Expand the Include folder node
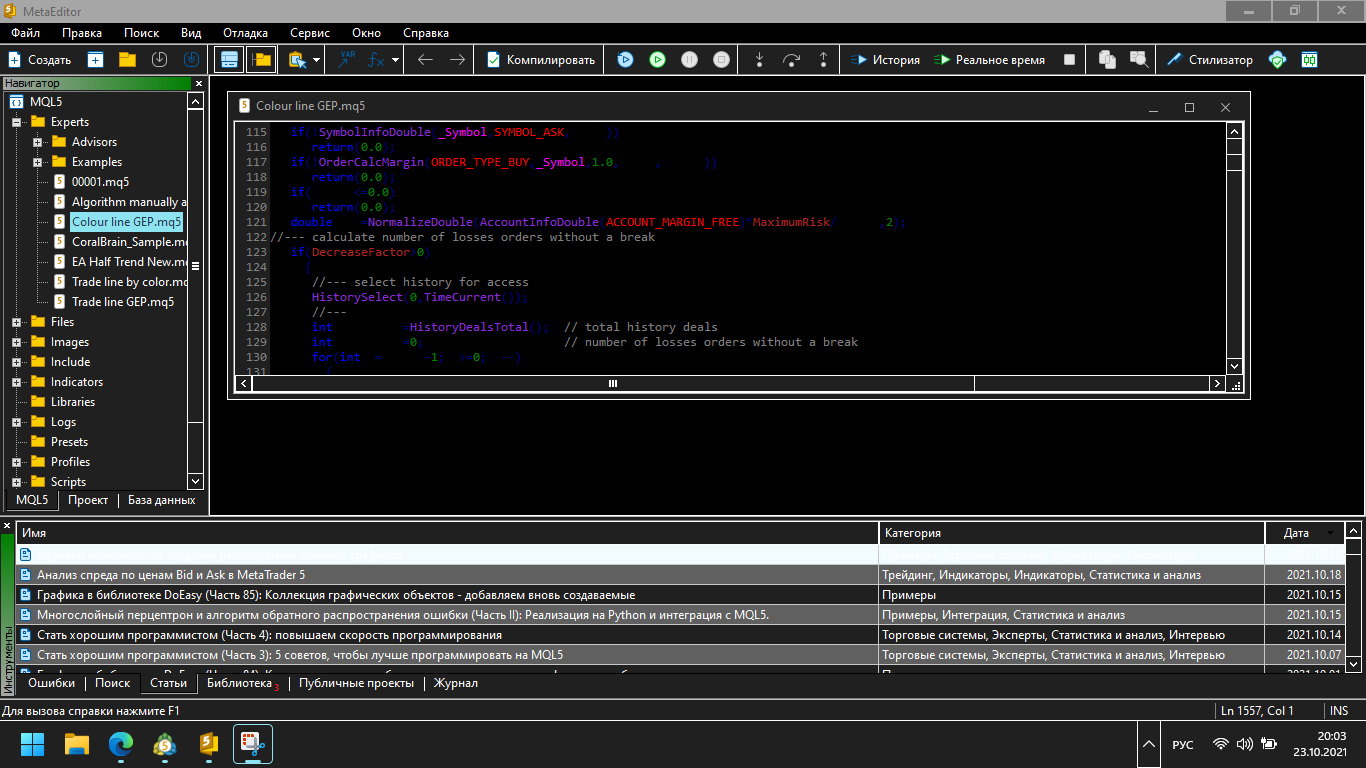 click(x=16, y=362)
